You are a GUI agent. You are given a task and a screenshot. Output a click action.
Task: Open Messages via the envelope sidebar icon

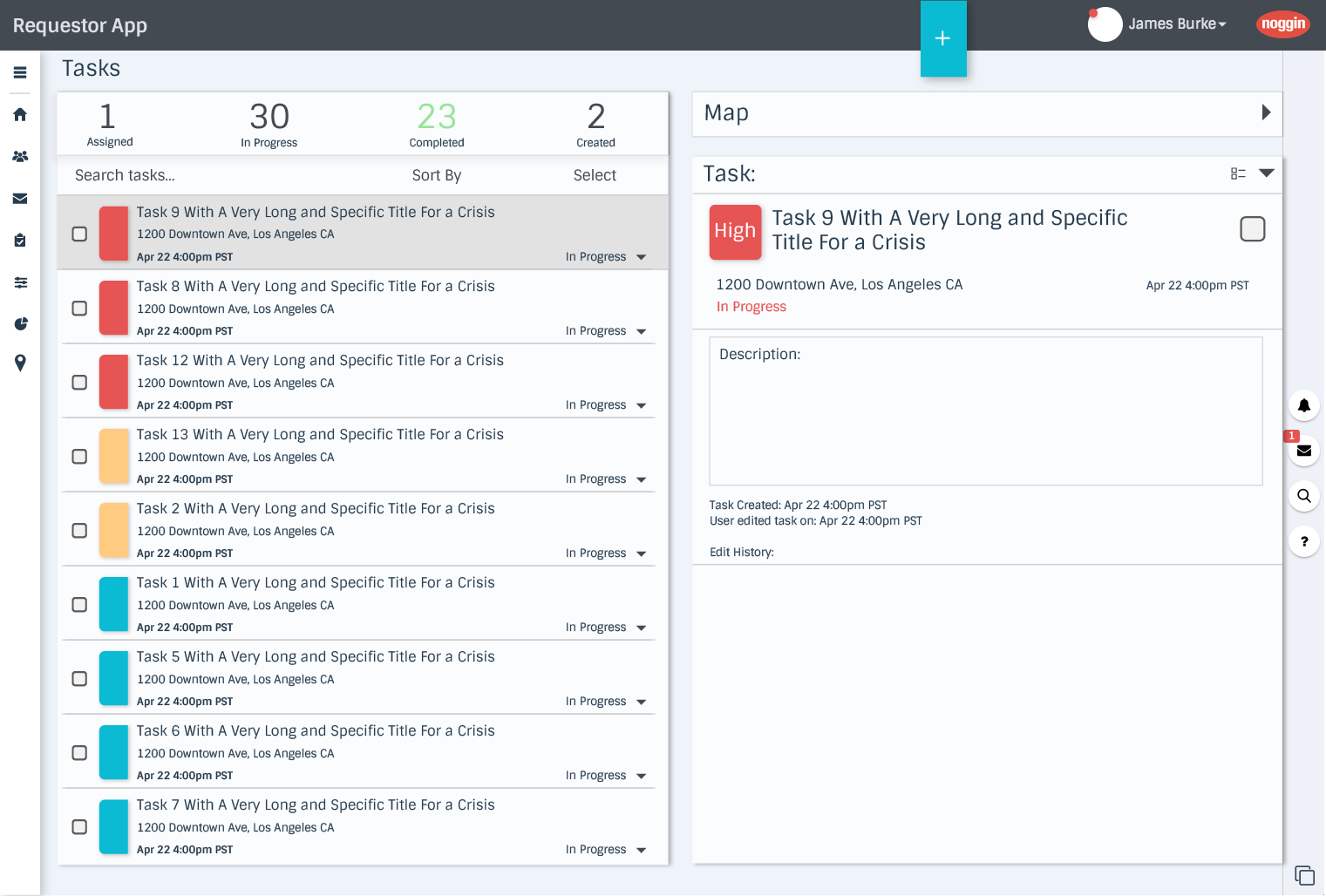tap(19, 198)
